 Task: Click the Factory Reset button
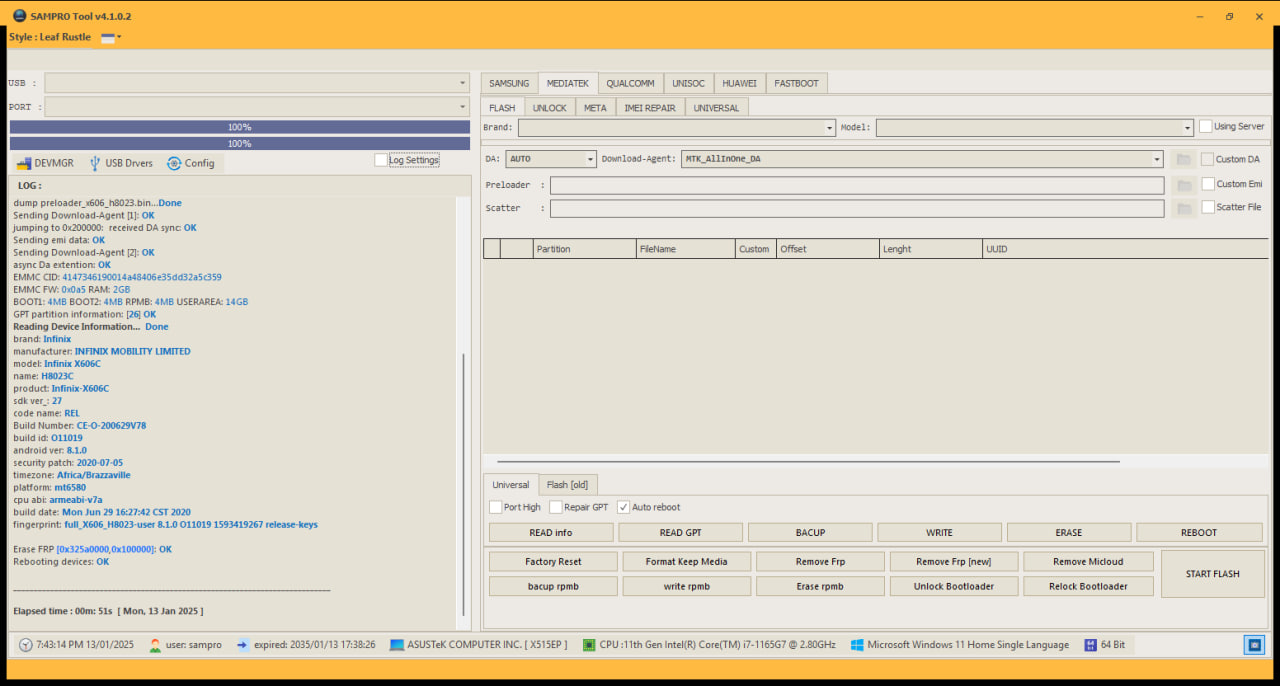[x=553, y=562]
